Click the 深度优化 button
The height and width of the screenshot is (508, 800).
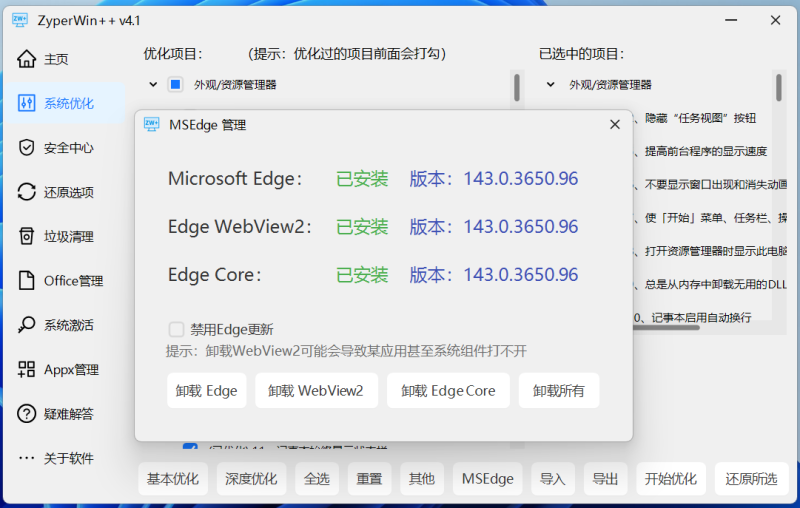pyautogui.click(x=252, y=479)
